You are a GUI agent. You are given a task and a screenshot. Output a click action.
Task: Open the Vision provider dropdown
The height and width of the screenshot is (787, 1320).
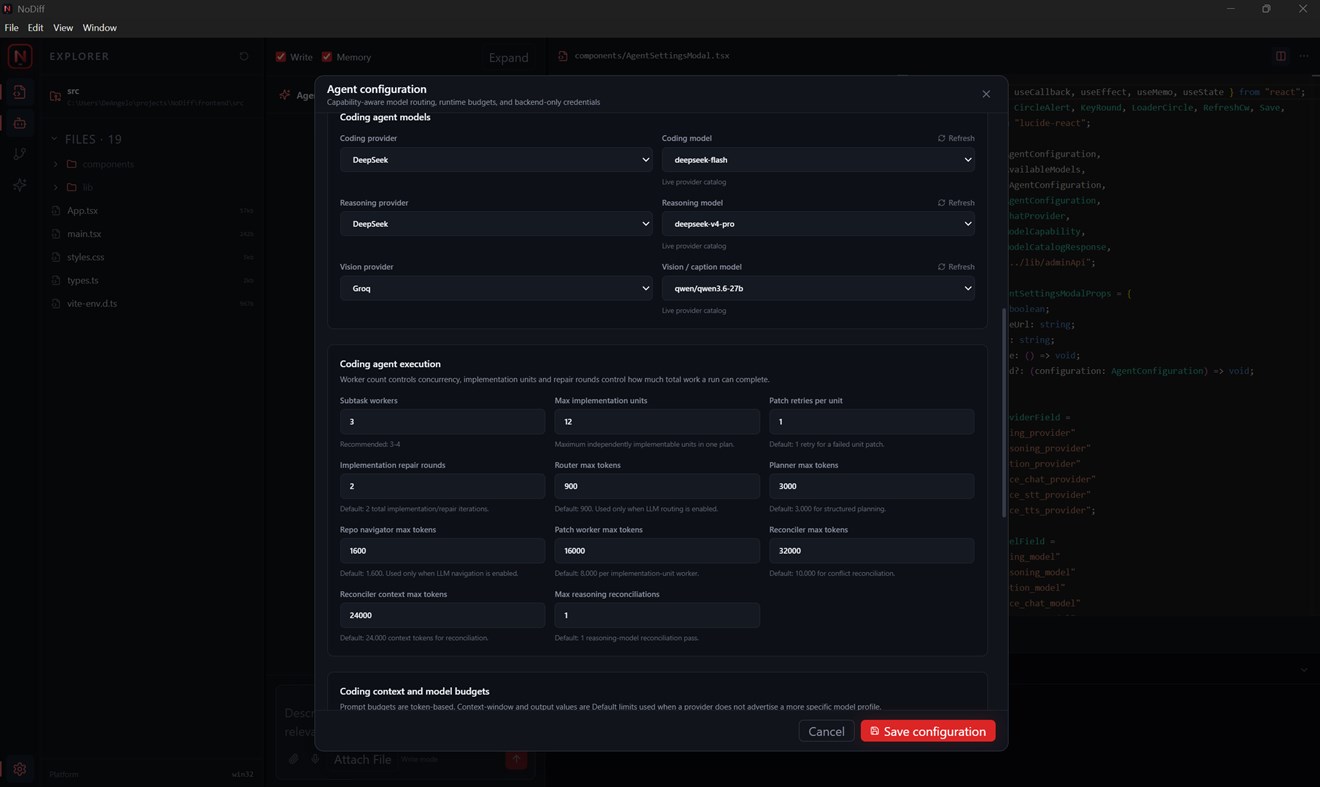tap(496, 288)
